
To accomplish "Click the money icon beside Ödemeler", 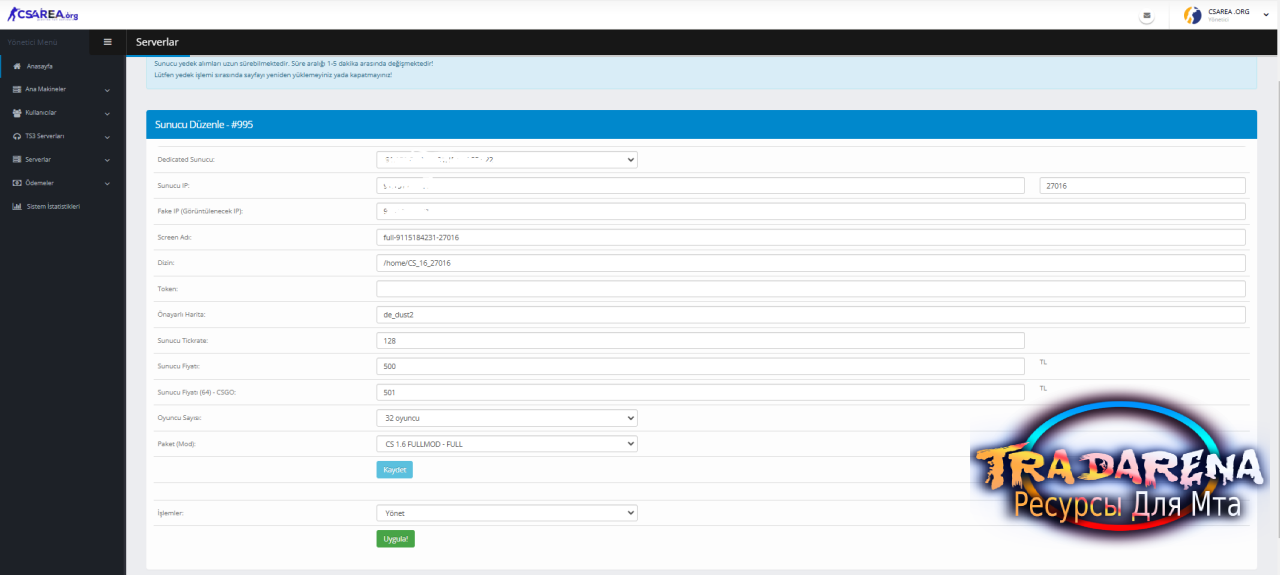I will point(17,183).
